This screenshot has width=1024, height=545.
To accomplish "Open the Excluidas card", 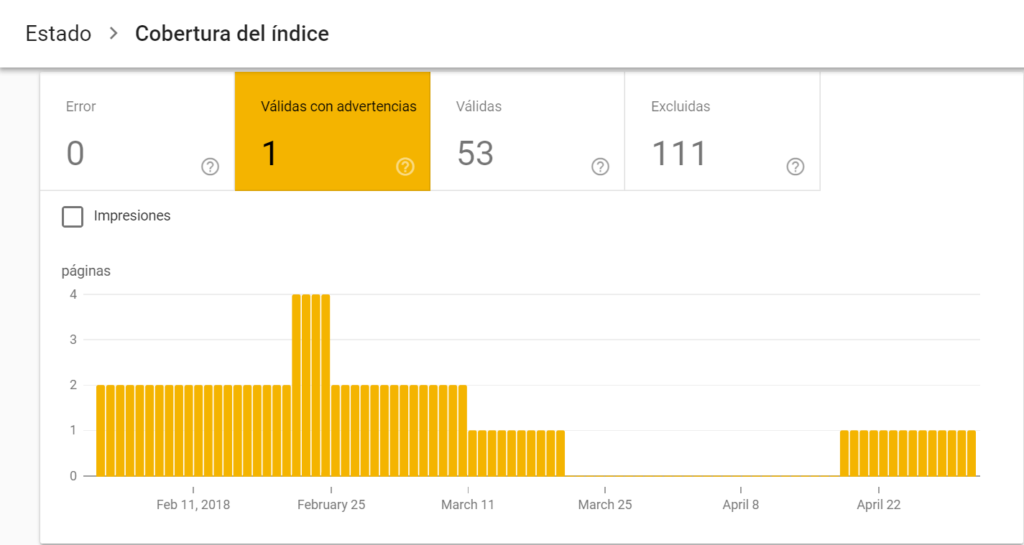I will point(722,131).
